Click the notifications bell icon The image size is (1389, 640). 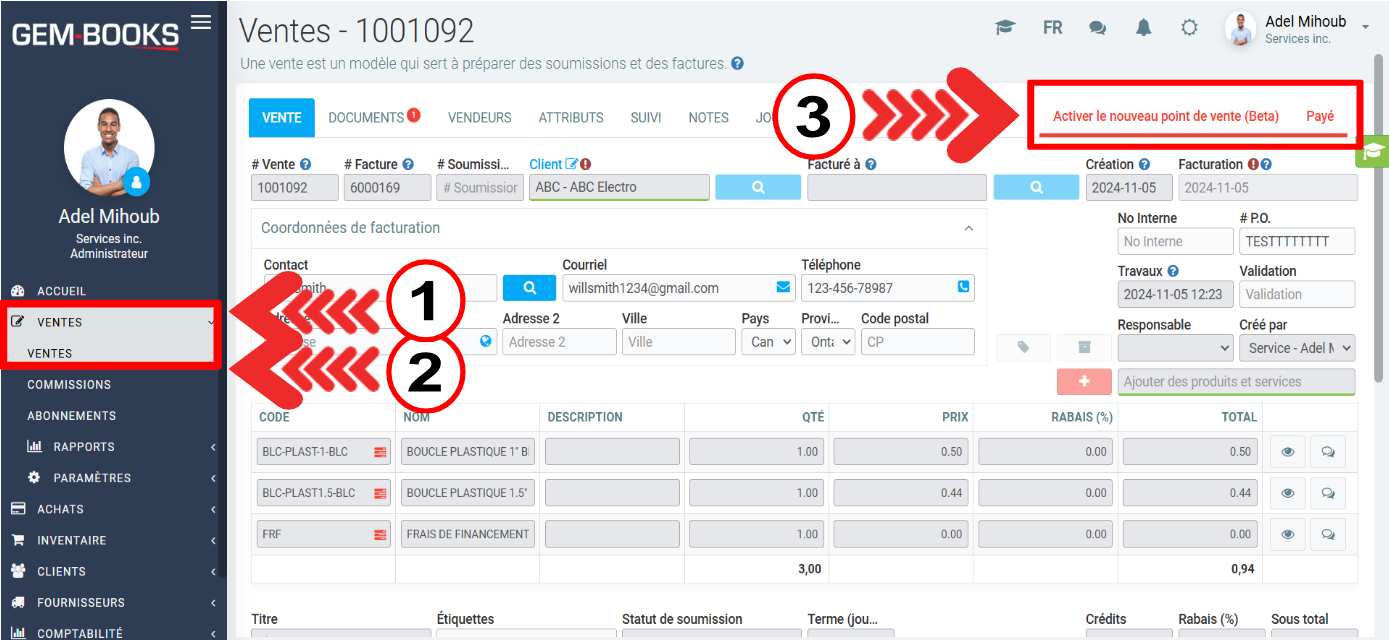click(1143, 28)
